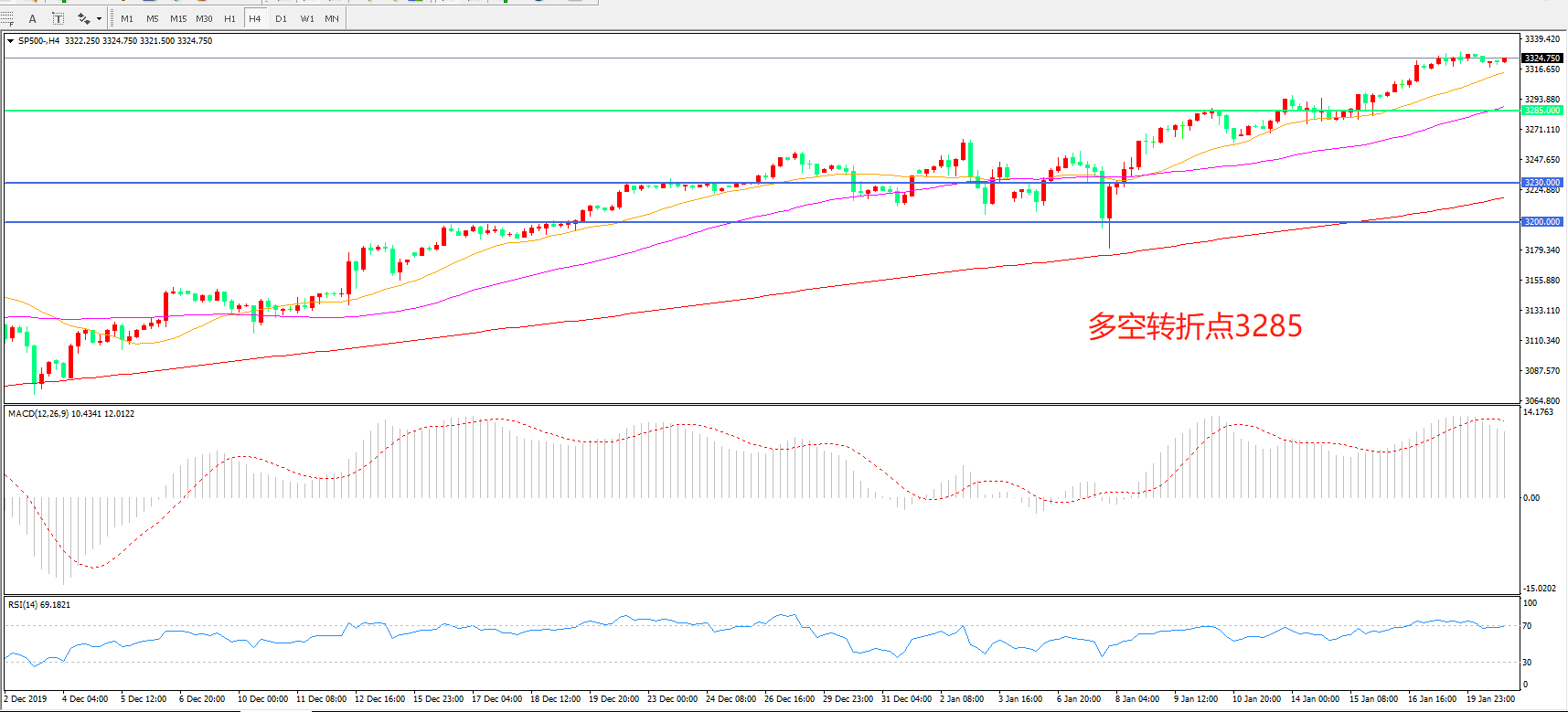
Task: Click the active H4 timeframe button
Action: 255,18
